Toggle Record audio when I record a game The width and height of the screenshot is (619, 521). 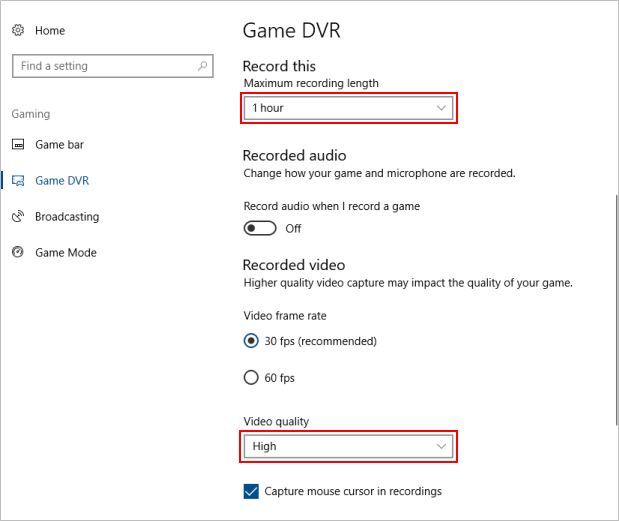[x=260, y=228]
